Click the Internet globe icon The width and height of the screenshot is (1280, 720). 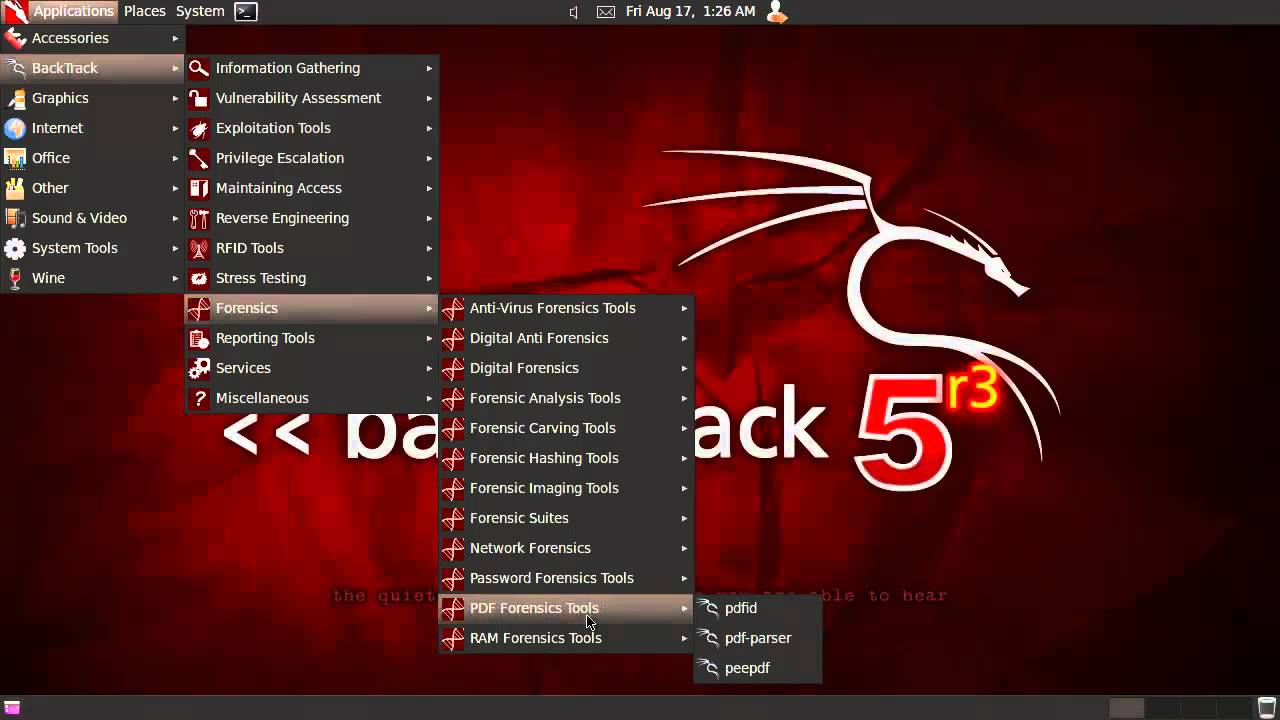[15, 128]
